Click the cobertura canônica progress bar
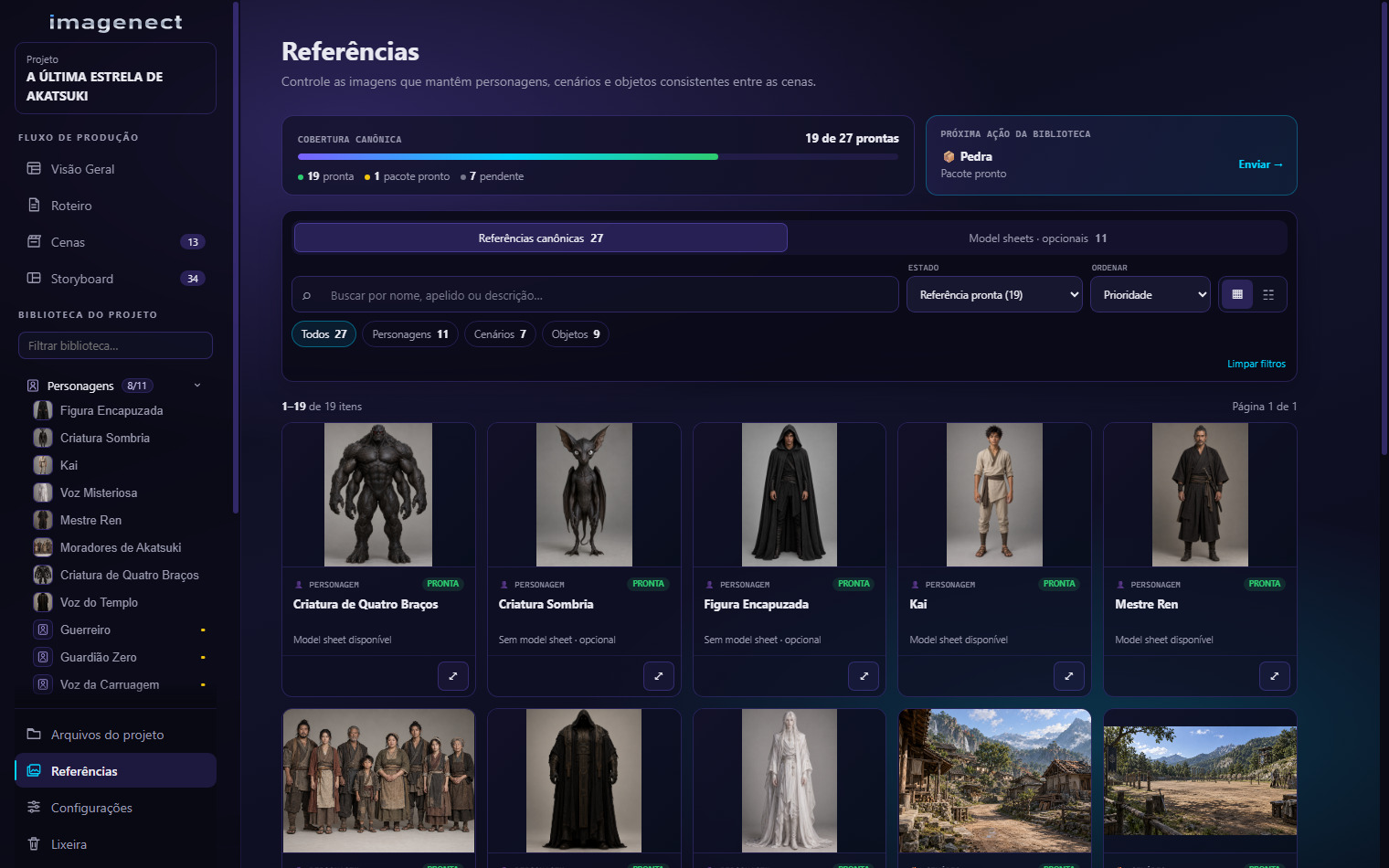 click(x=598, y=157)
